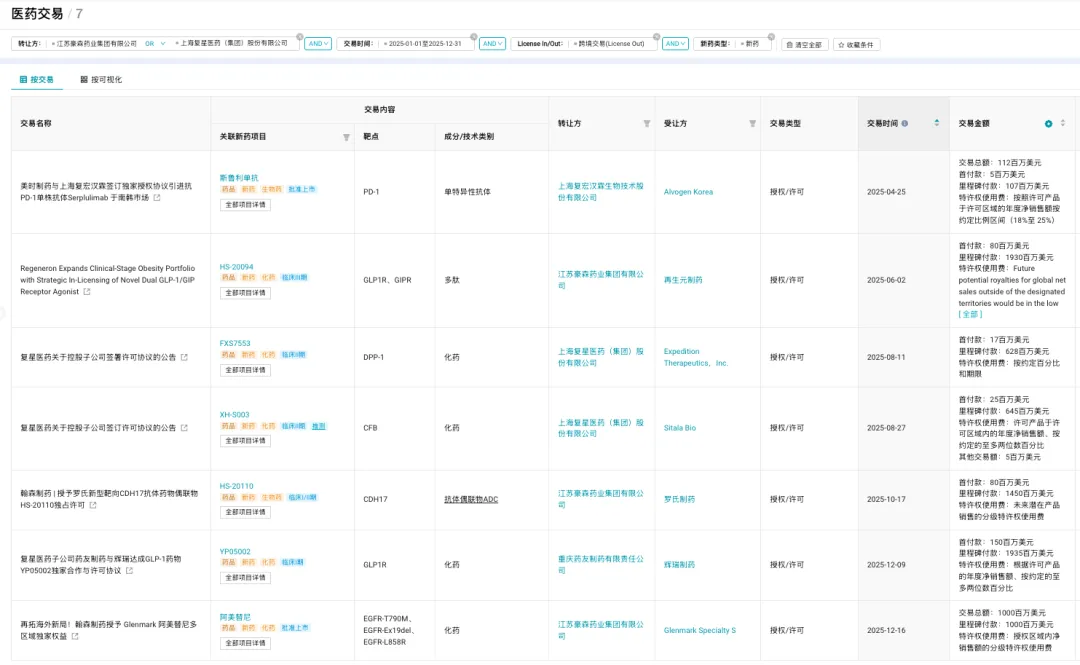Change the OR operator in 转让方 filter

tap(155, 44)
